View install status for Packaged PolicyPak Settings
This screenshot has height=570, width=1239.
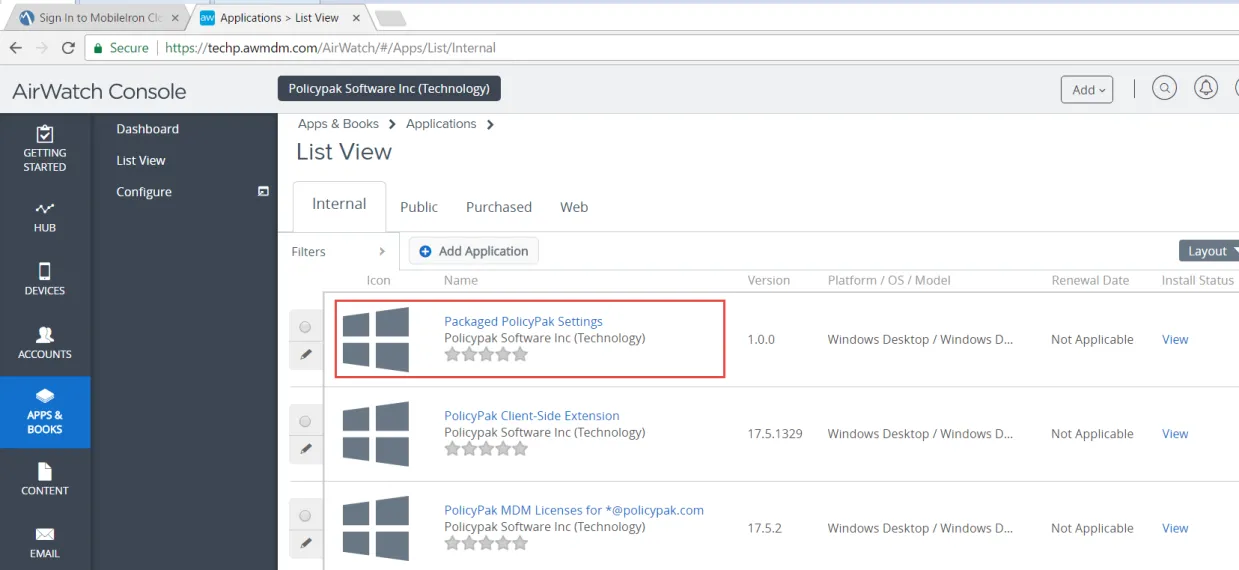(x=1175, y=340)
